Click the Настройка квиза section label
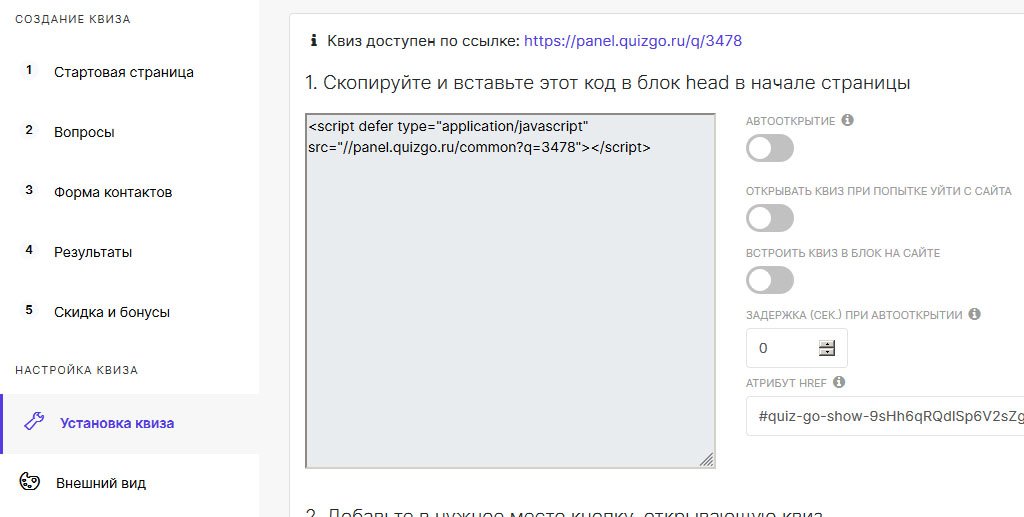The image size is (1024, 517). click(x=77, y=370)
